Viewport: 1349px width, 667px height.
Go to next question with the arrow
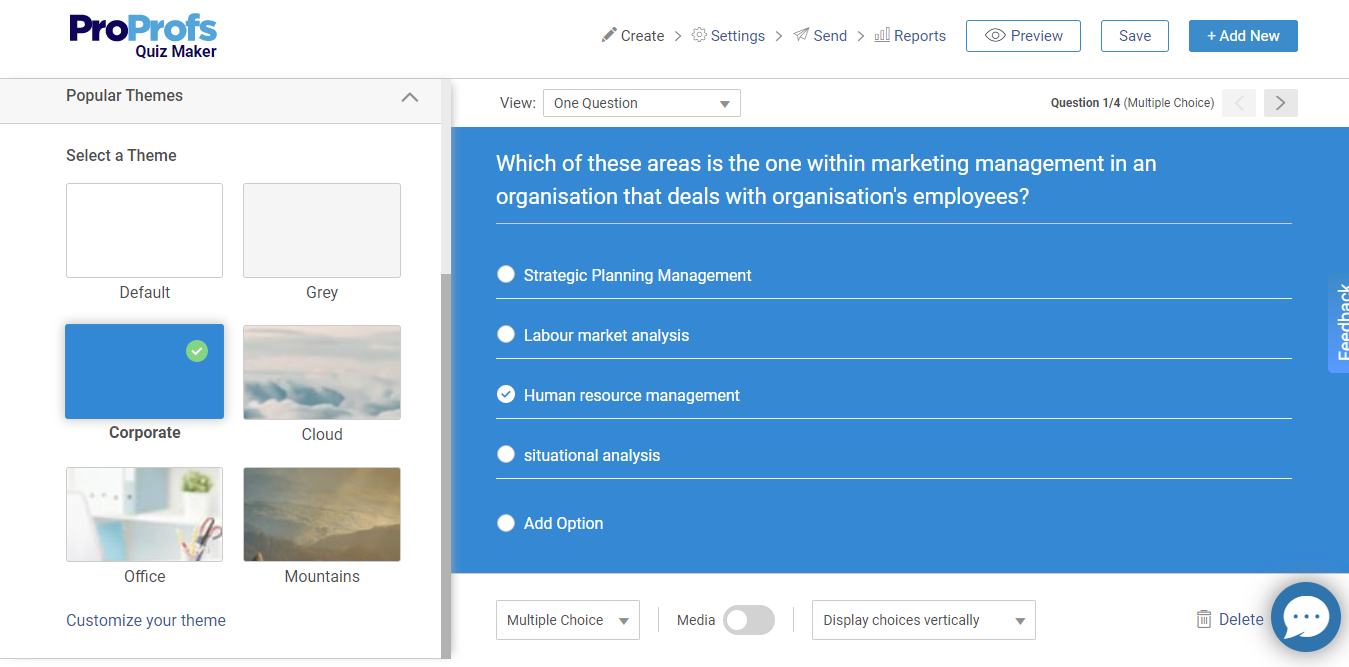[1280, 102]
